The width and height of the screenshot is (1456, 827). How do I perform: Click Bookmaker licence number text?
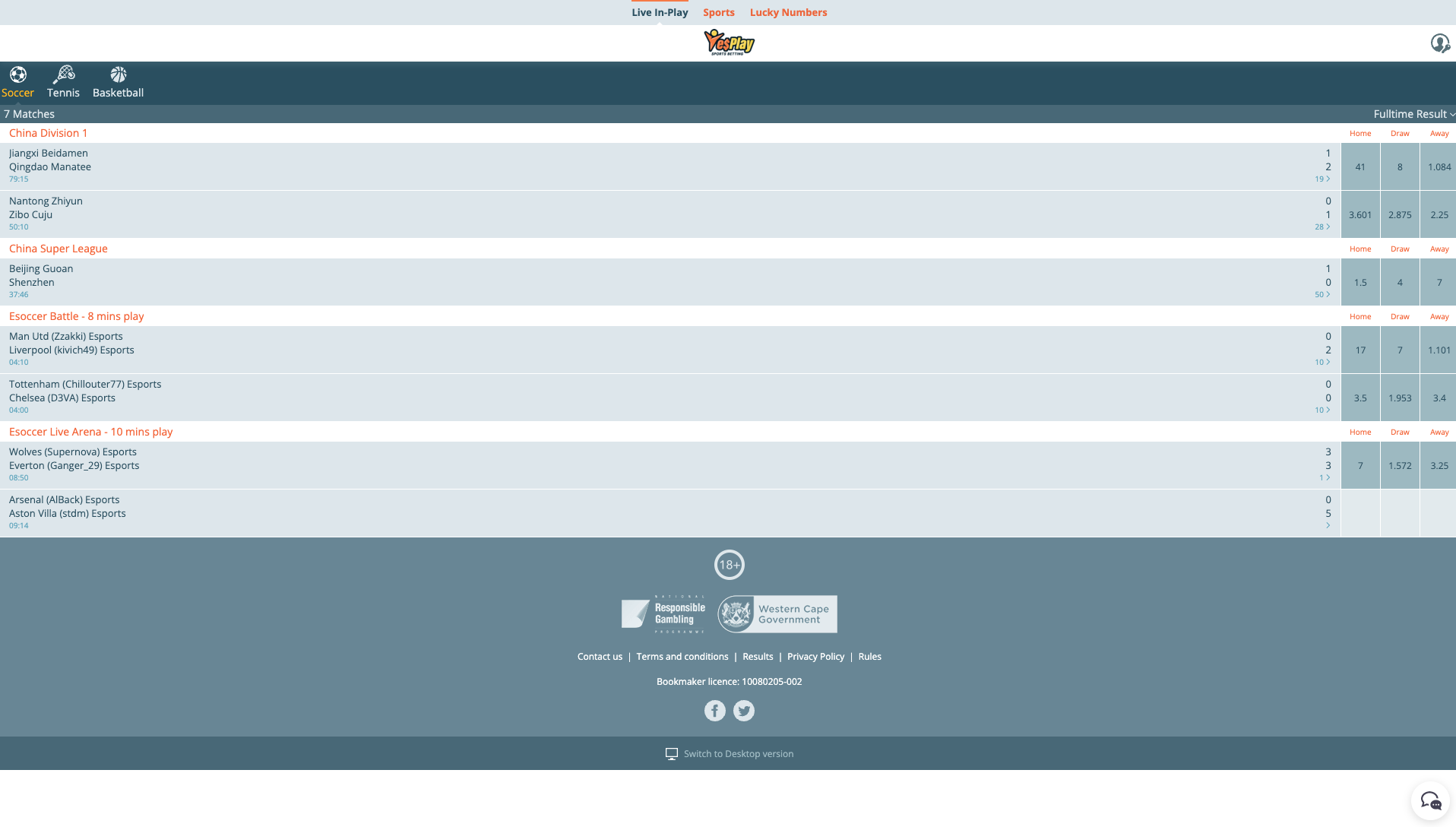(x=730, y=682)
